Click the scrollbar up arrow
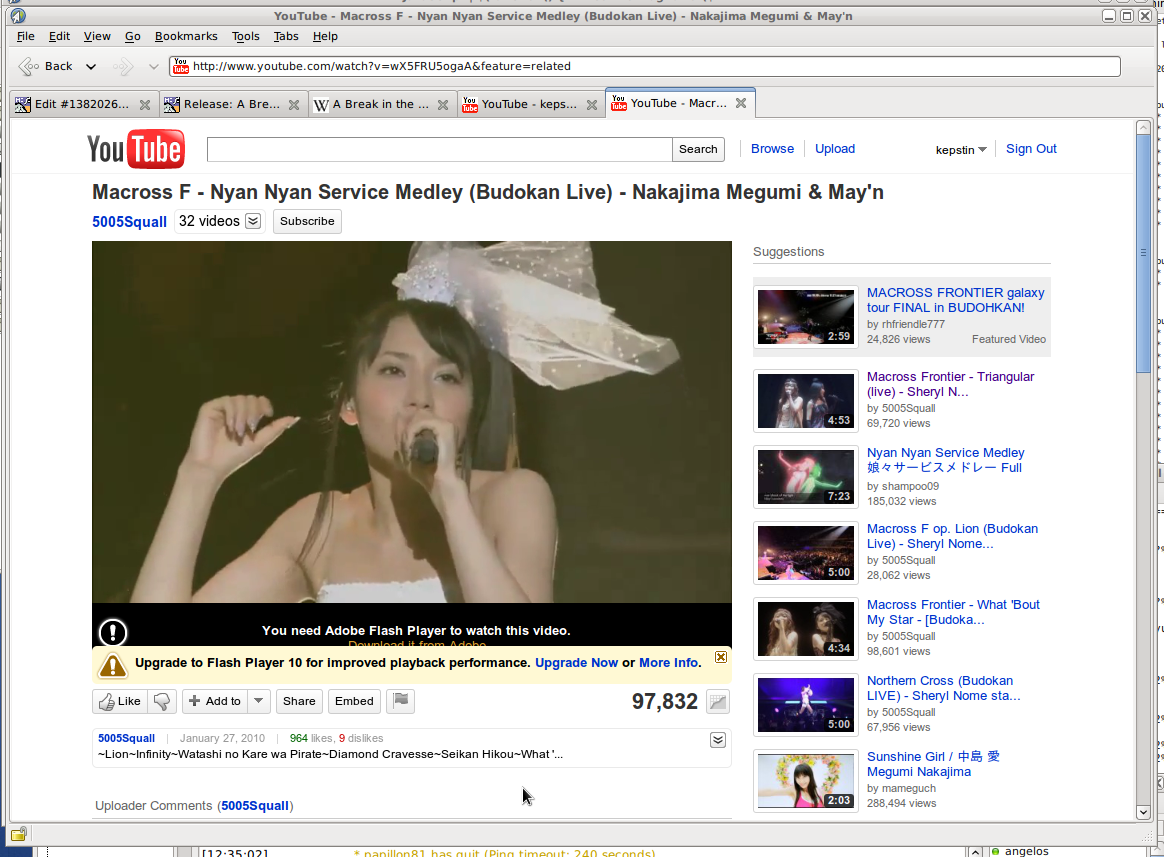This screenshot has height=857, width=1164. (1143, 128)
